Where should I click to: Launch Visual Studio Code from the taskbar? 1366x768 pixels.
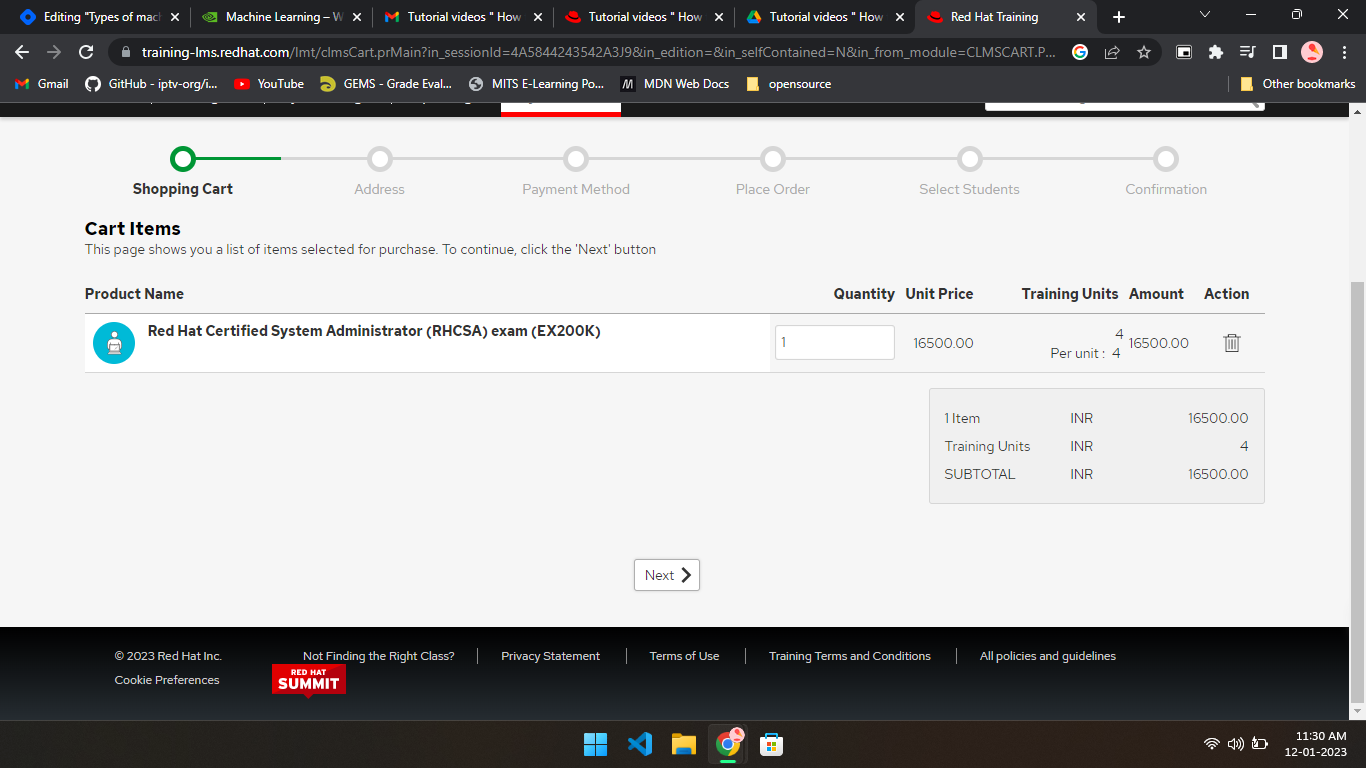(639, 744)
